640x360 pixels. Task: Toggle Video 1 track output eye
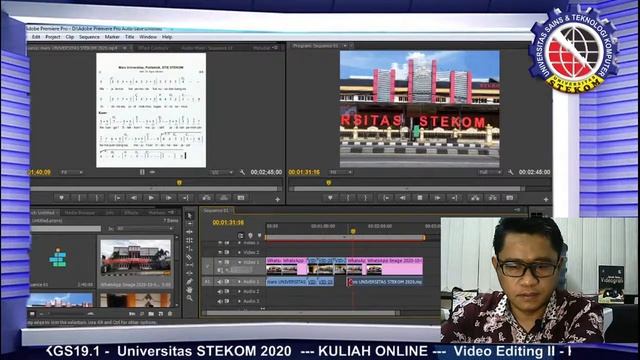point(220,262)
